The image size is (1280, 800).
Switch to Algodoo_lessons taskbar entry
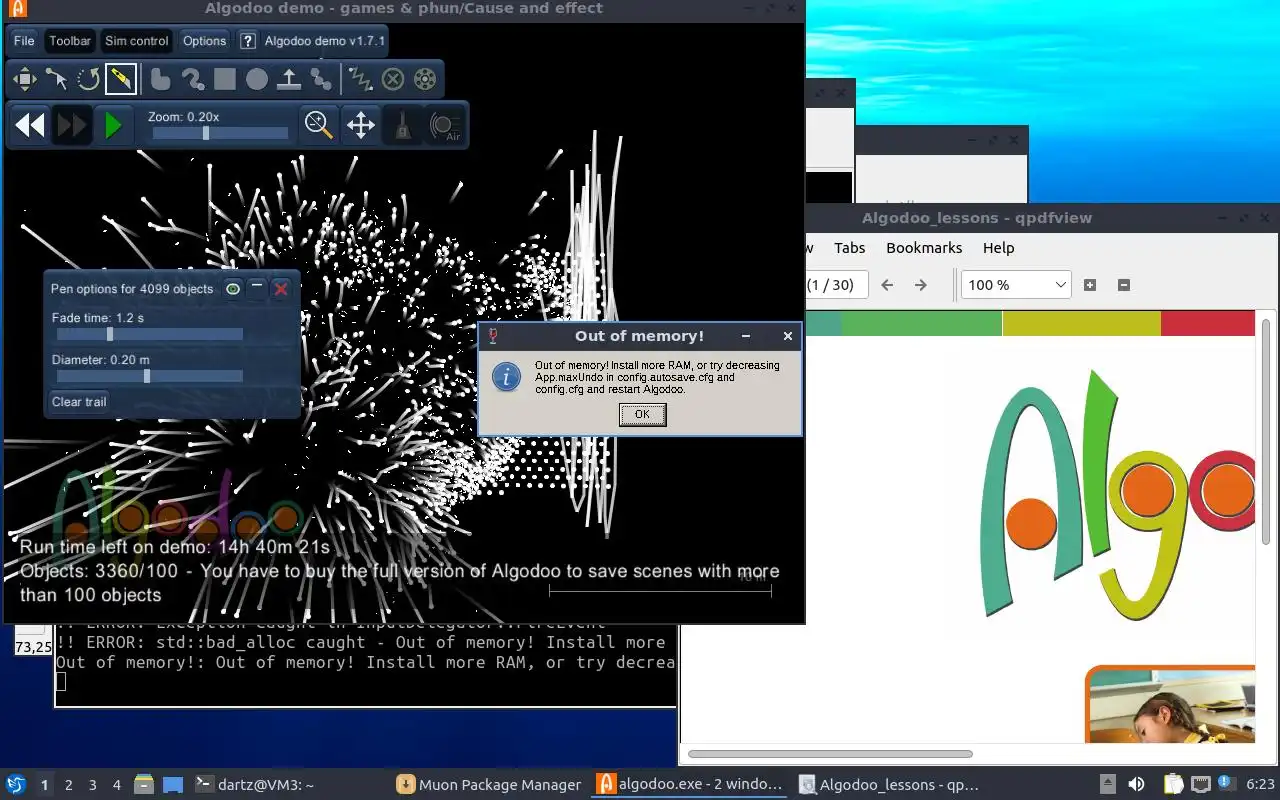(x=891, y=785)
